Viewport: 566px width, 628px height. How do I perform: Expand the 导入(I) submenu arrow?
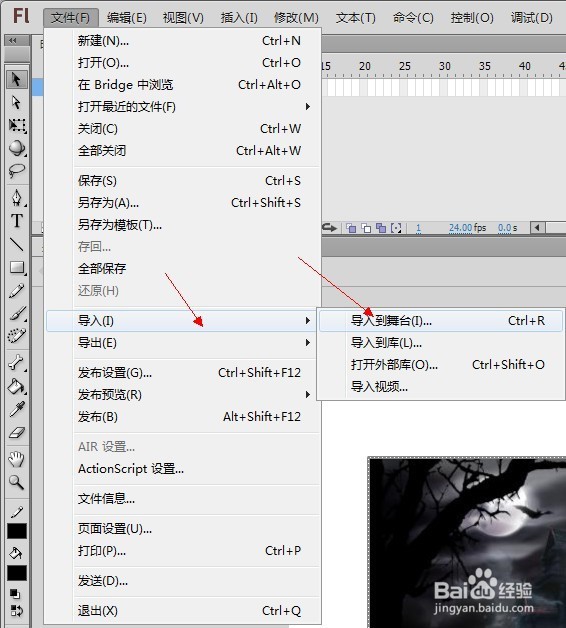click(308, 320)
